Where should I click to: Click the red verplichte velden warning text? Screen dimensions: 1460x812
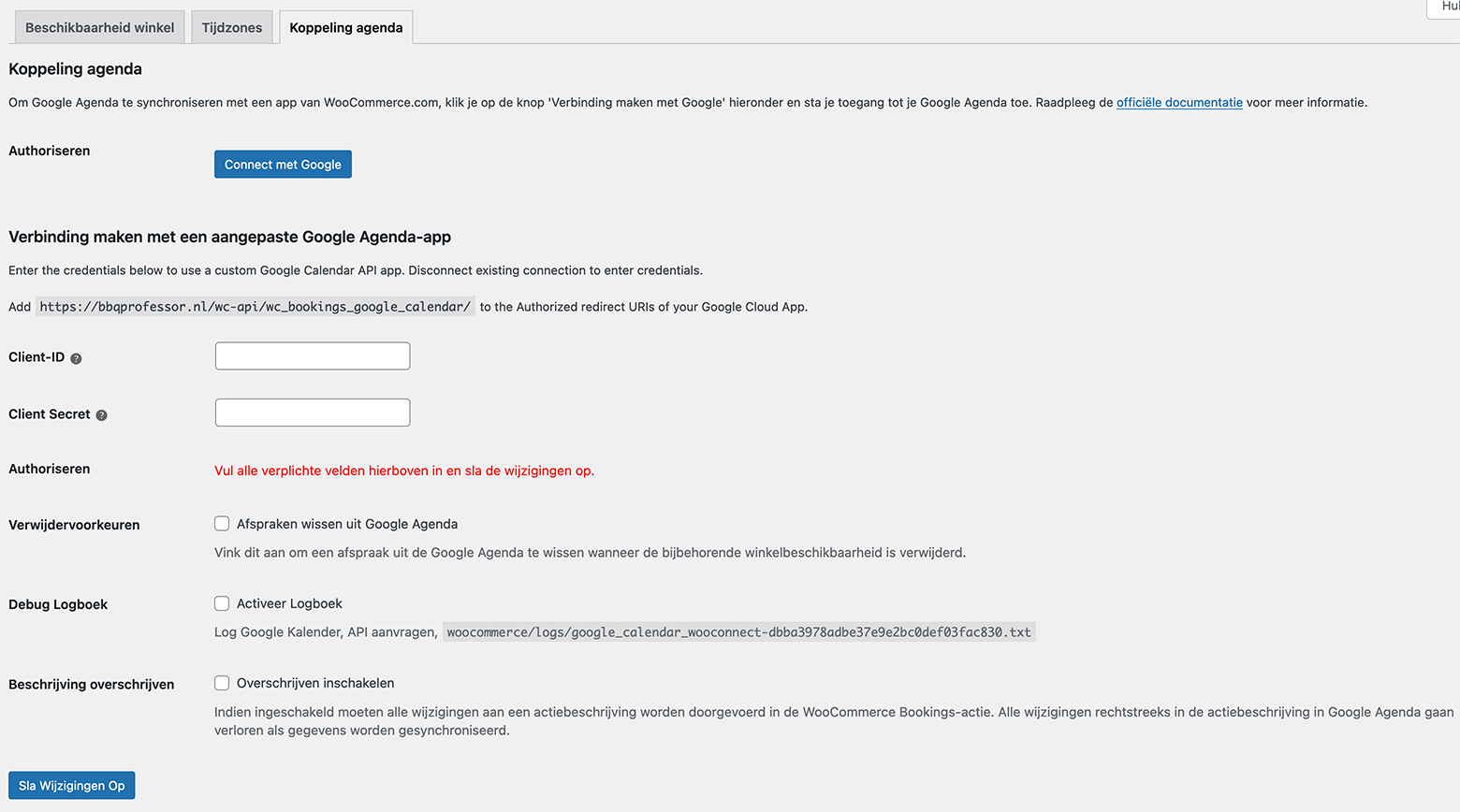pyautogui.click(x=404, y=471)
